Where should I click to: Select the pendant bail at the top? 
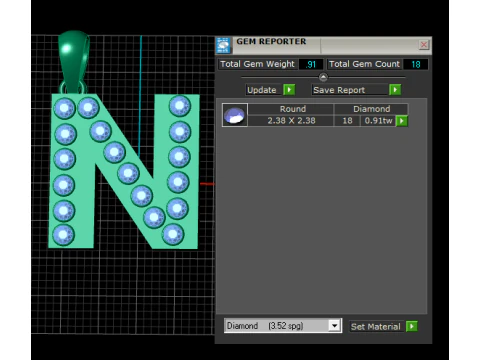[x=74, y=62]
